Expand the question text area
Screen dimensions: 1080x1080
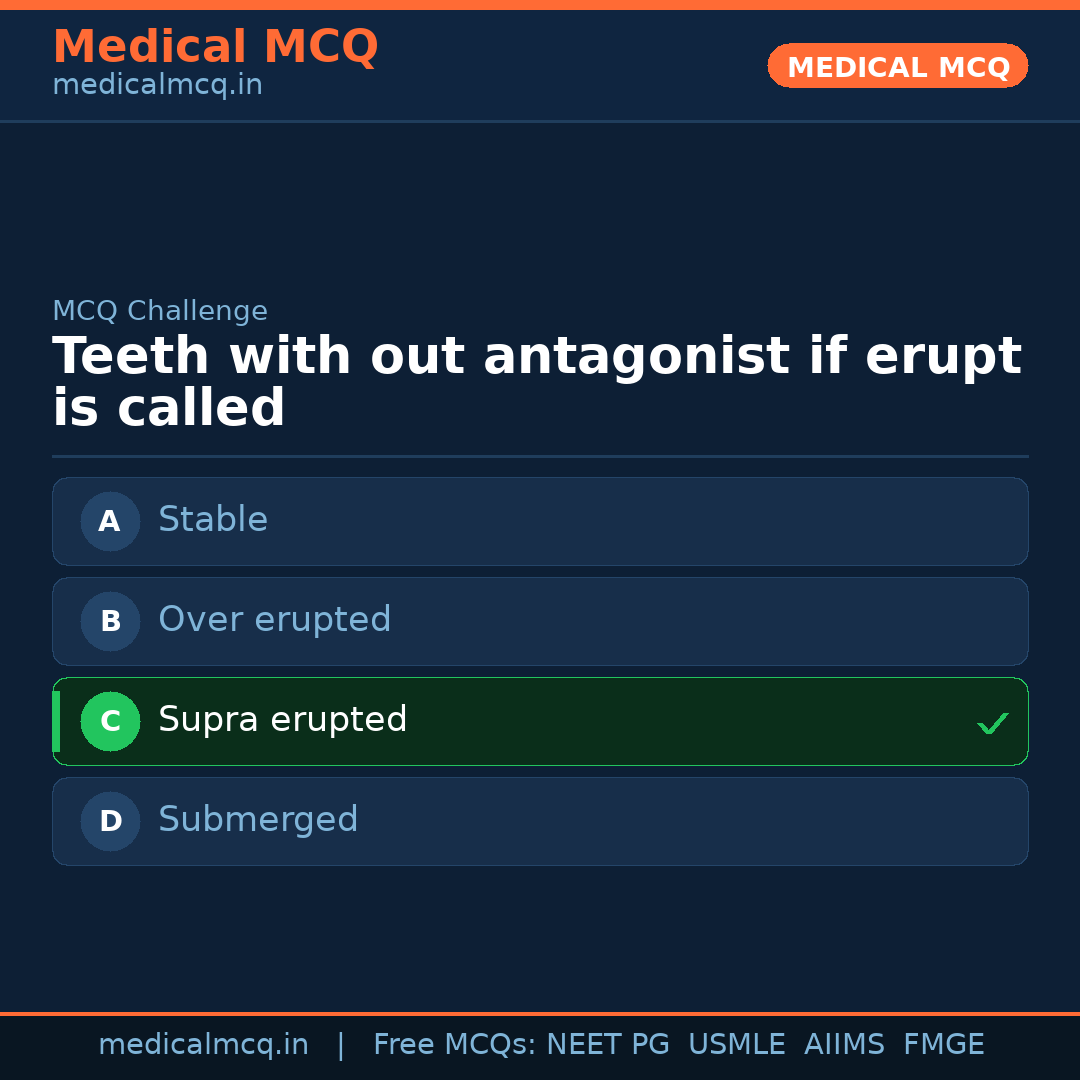[x=536, y=380]
